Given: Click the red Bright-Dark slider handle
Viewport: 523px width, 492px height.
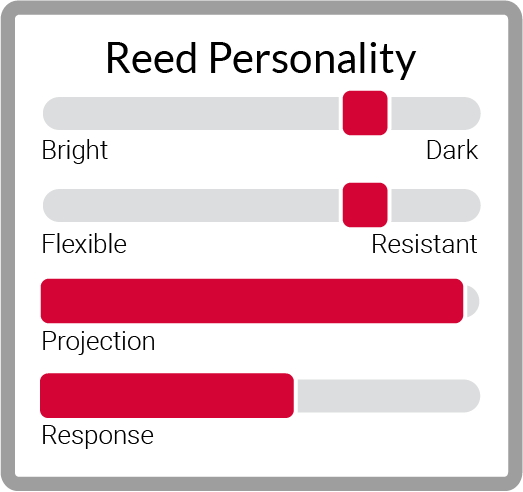Looking at the screenshot, I should (365, 113).
